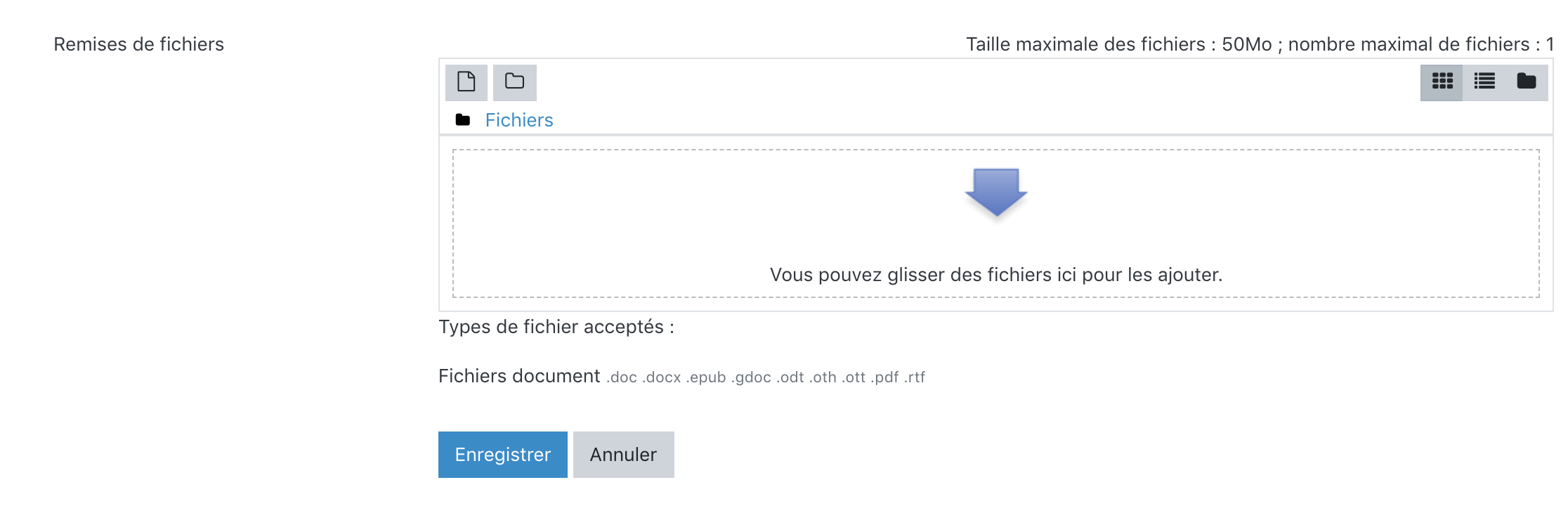
Task: Switch to icon grid view
Action: (1442, 82)
